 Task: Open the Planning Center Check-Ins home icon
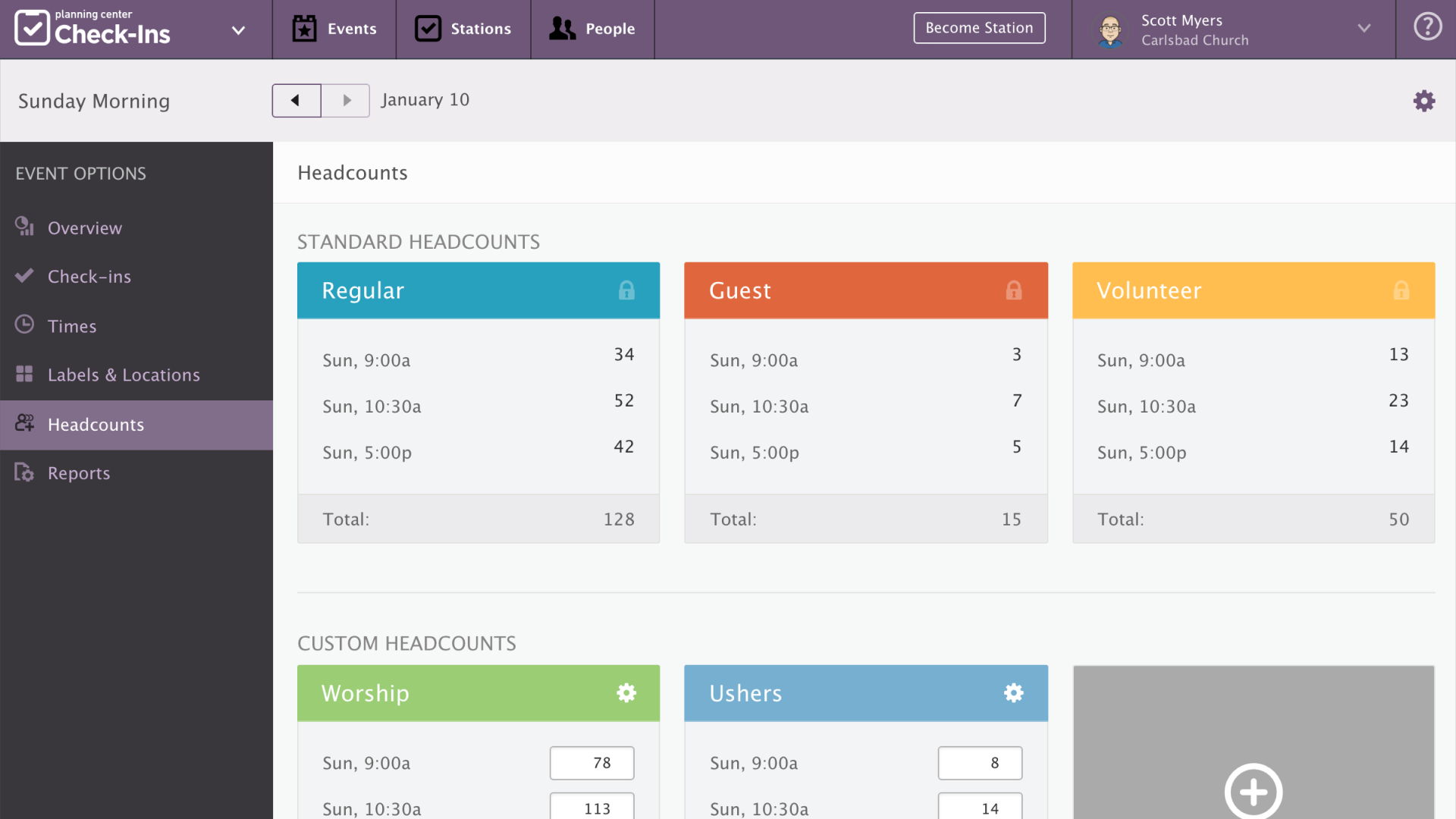(x=32, y=28)
